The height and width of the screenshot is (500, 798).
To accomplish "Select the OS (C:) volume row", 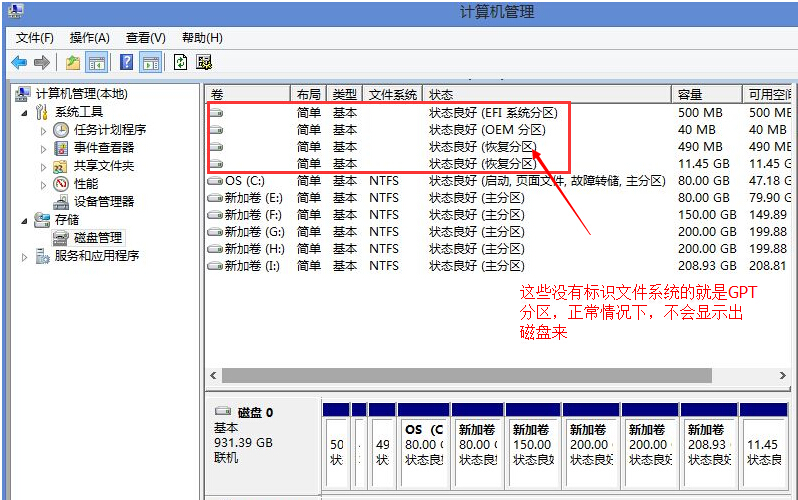I will click(245, 181).
